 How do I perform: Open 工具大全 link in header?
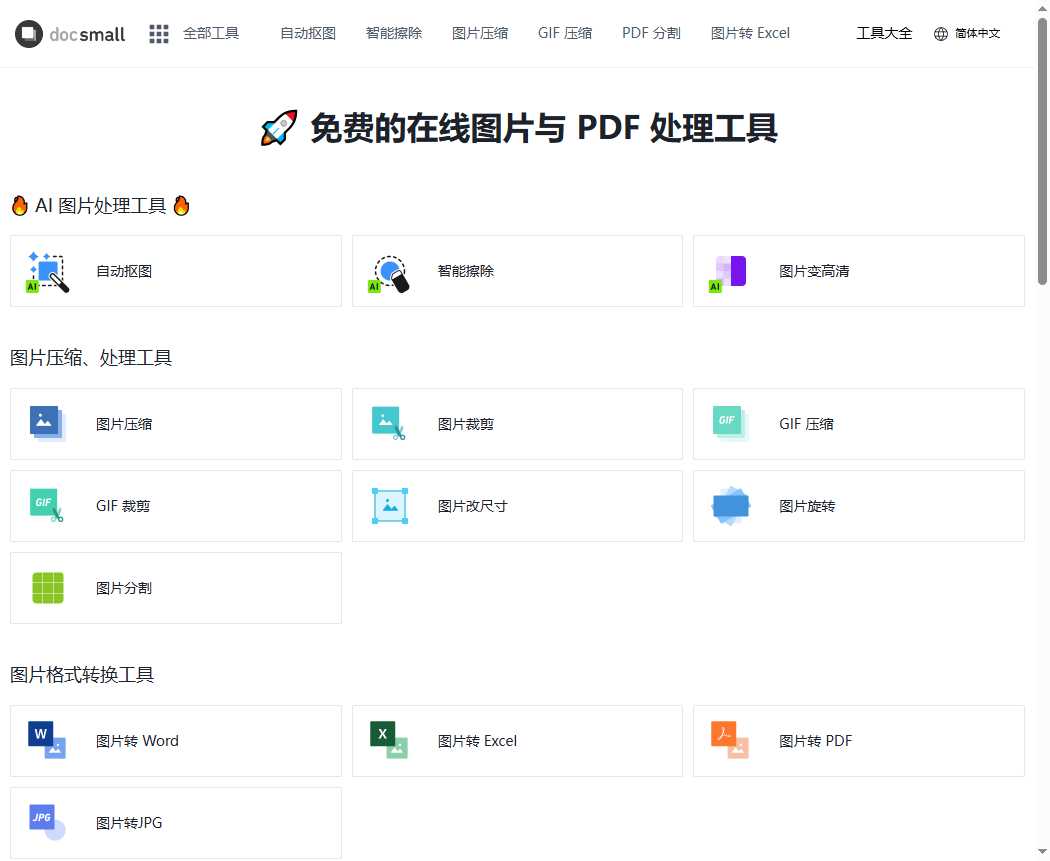coord(884,34)
